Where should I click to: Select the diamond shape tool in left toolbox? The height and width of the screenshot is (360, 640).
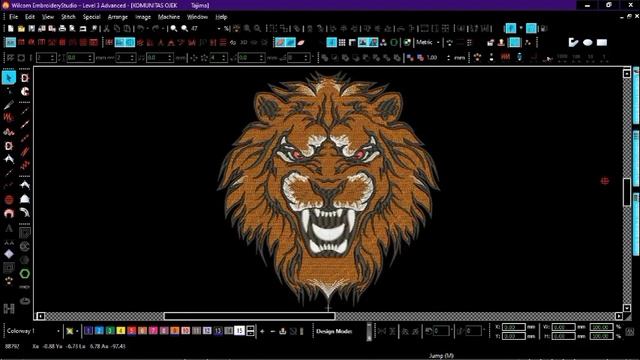[x=9, y=254]
